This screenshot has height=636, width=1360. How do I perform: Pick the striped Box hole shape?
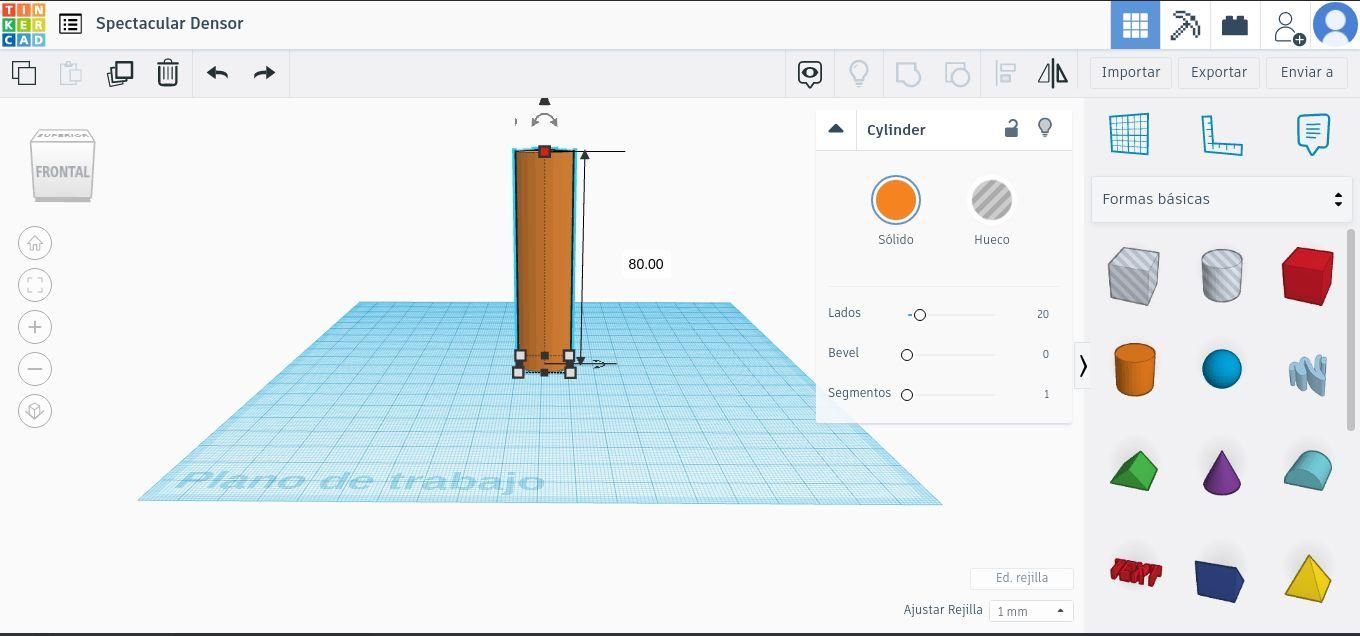[x=1133, y=276]
